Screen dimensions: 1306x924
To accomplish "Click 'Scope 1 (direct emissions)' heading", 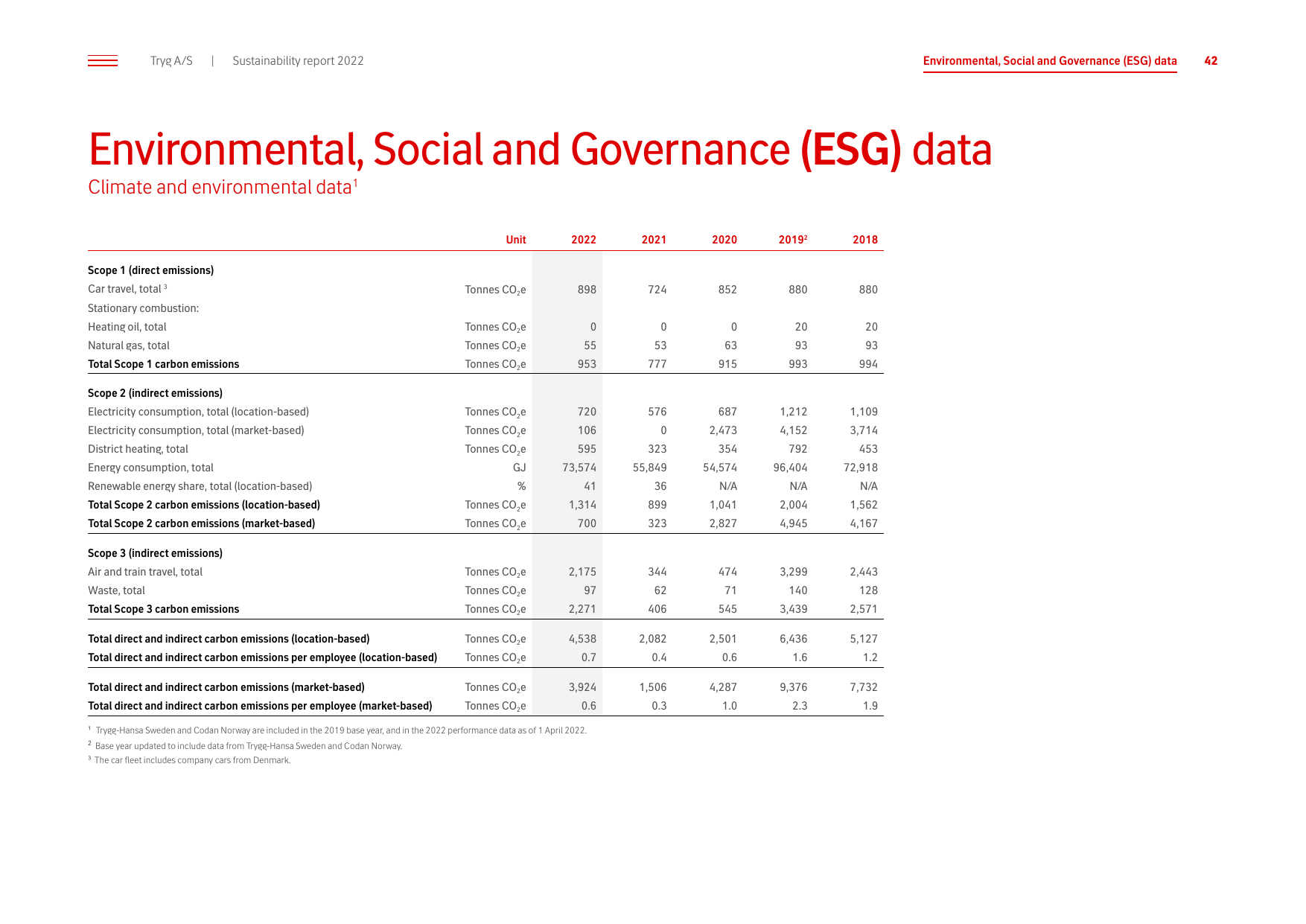I will [x=150, y=270].
